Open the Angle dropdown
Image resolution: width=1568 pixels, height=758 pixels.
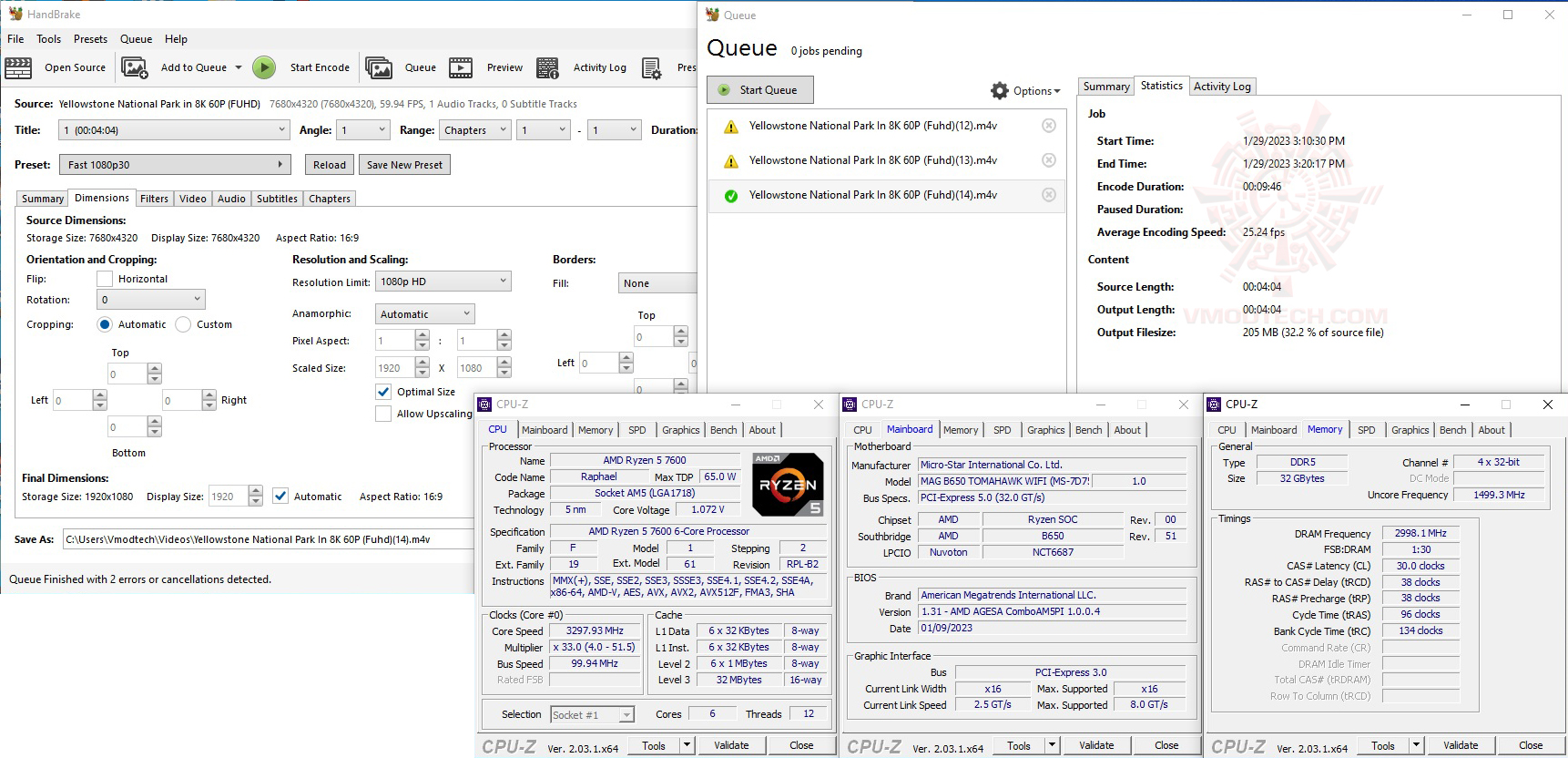(x=363, y=130)
